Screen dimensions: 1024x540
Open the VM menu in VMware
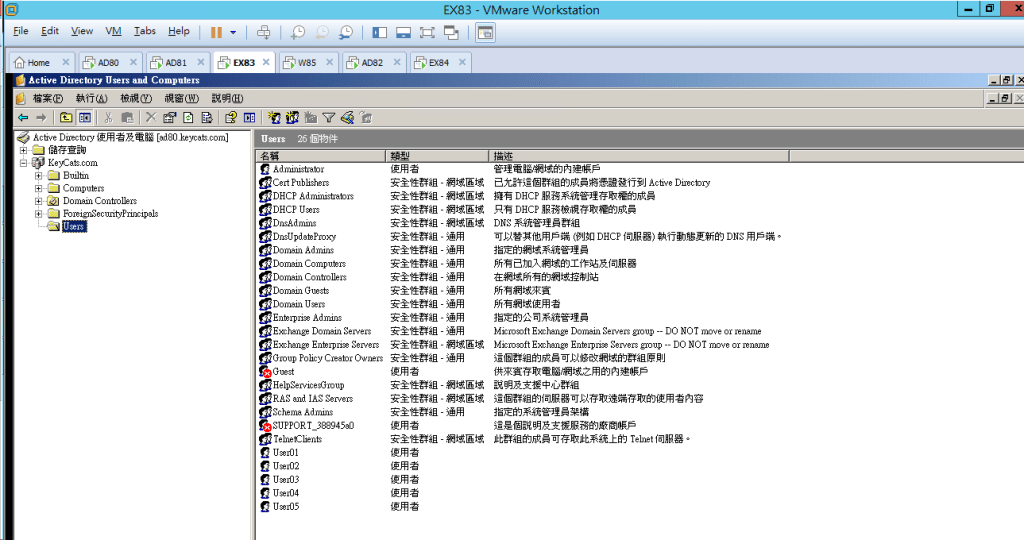click(x=113, y=32)
